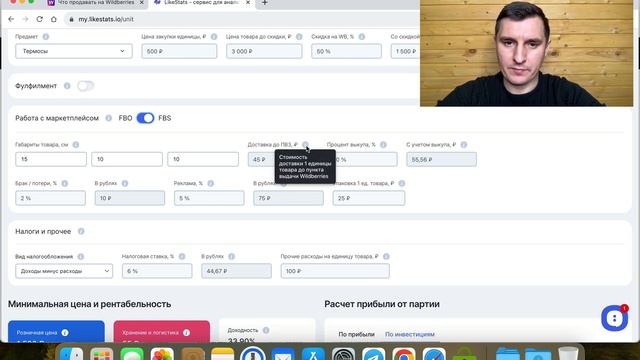
Task: Click info icon beside Скидка на WB
Action: (362, 37)
